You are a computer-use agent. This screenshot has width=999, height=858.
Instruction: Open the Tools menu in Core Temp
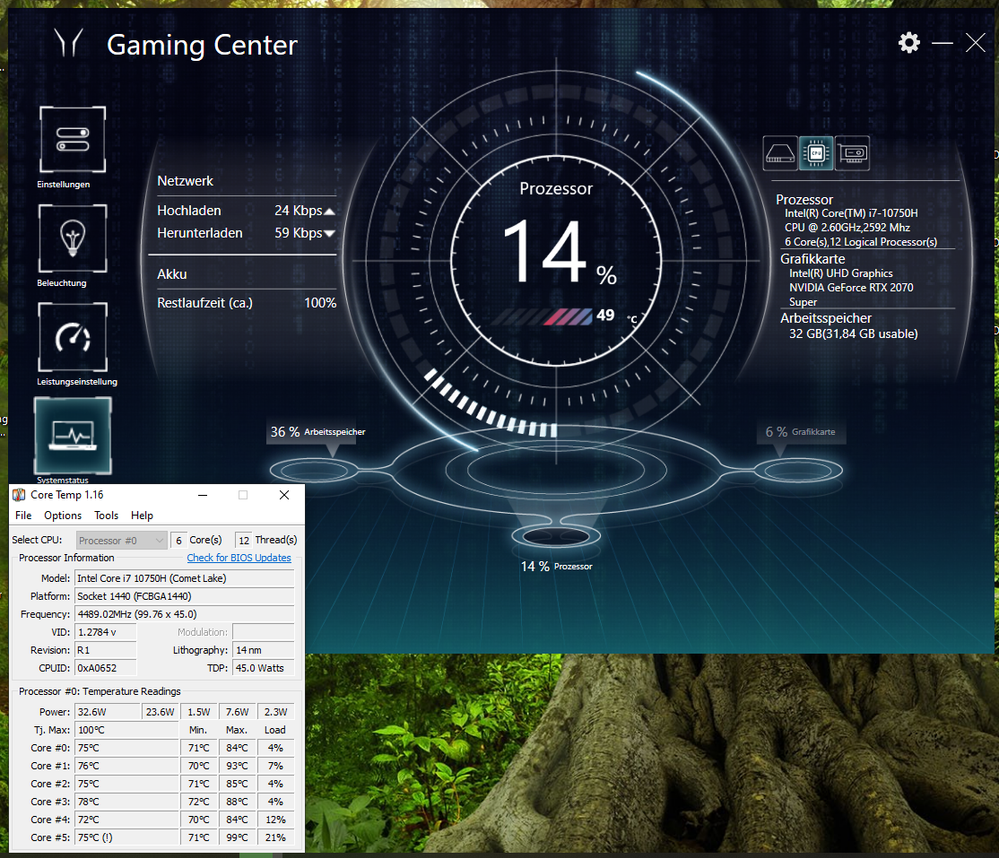(106, 516)
